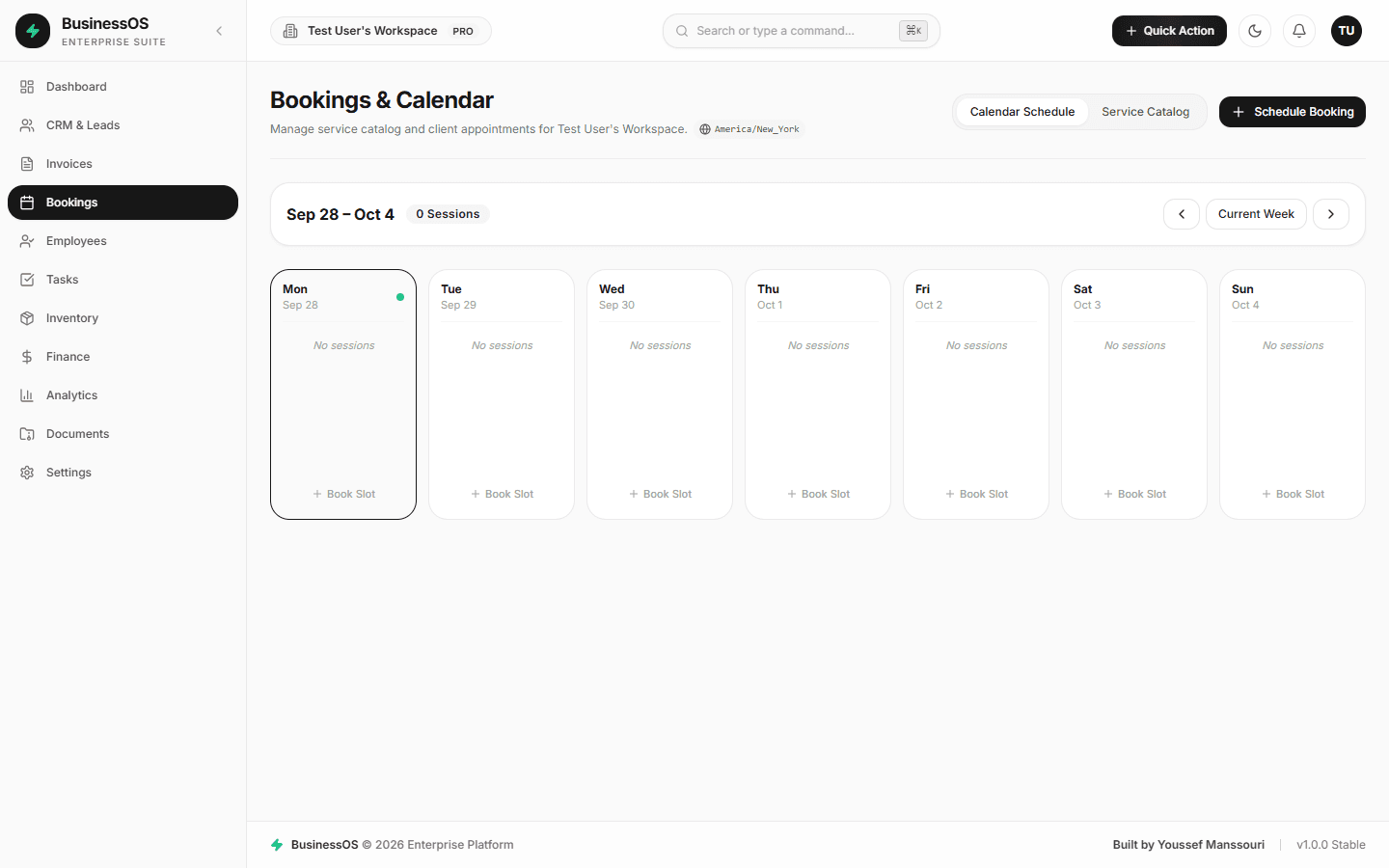Open the Inventory section
The height and width of the screenshot is (868, 1389).
coord(123,318)
